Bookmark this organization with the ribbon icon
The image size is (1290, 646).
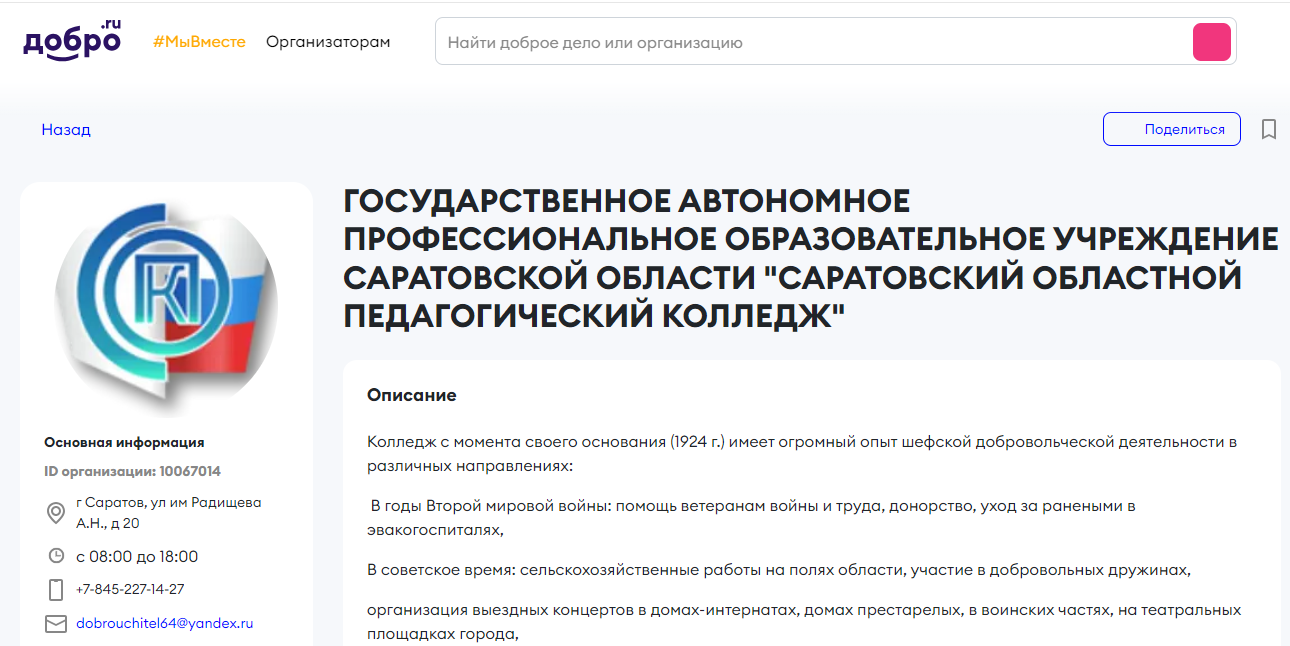click(1268, 128)
